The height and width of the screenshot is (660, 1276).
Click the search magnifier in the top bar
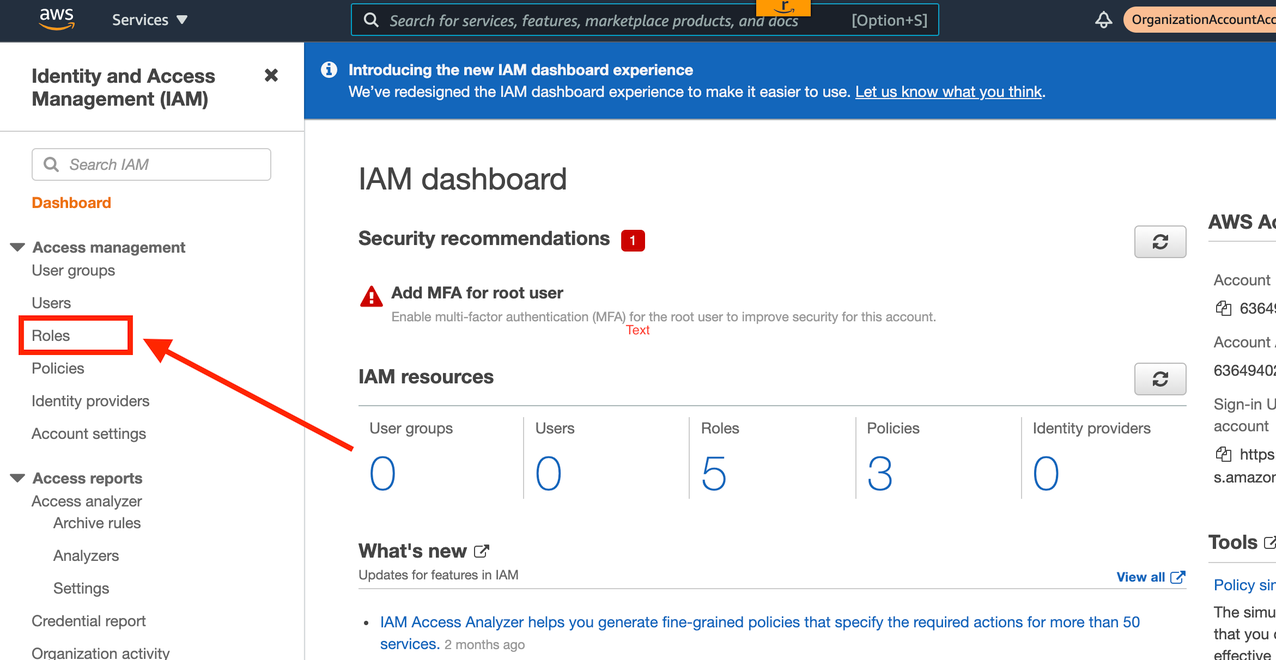tap(371, 20)
